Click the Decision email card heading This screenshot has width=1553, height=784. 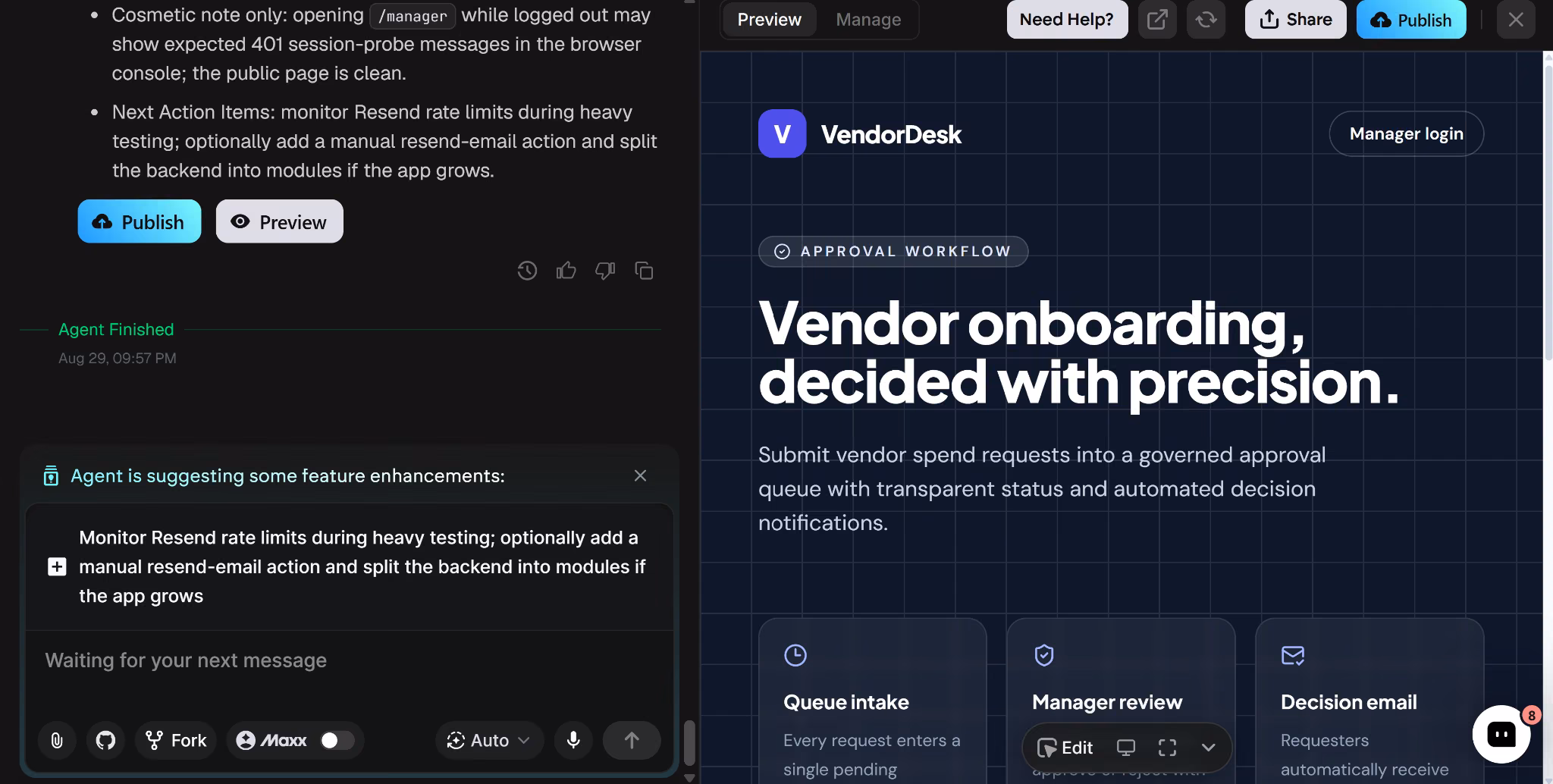tap(1348, 702)
